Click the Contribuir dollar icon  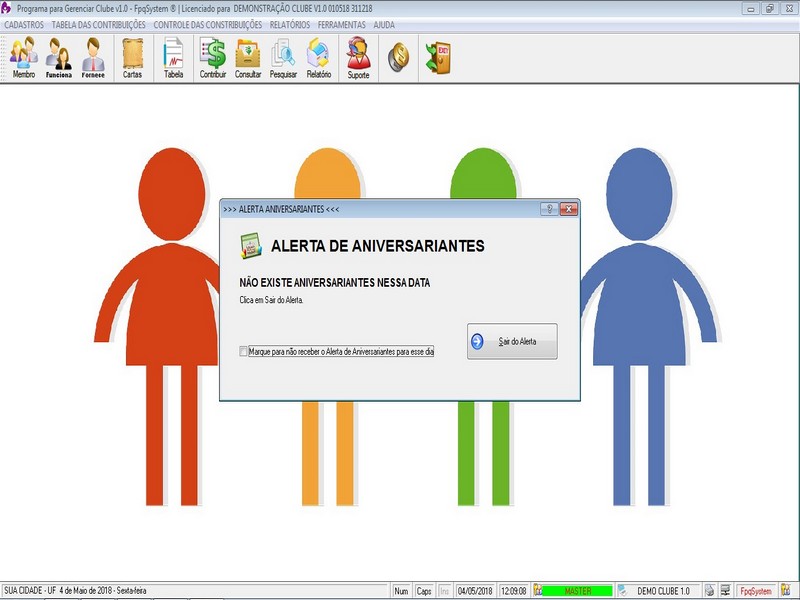213,58
